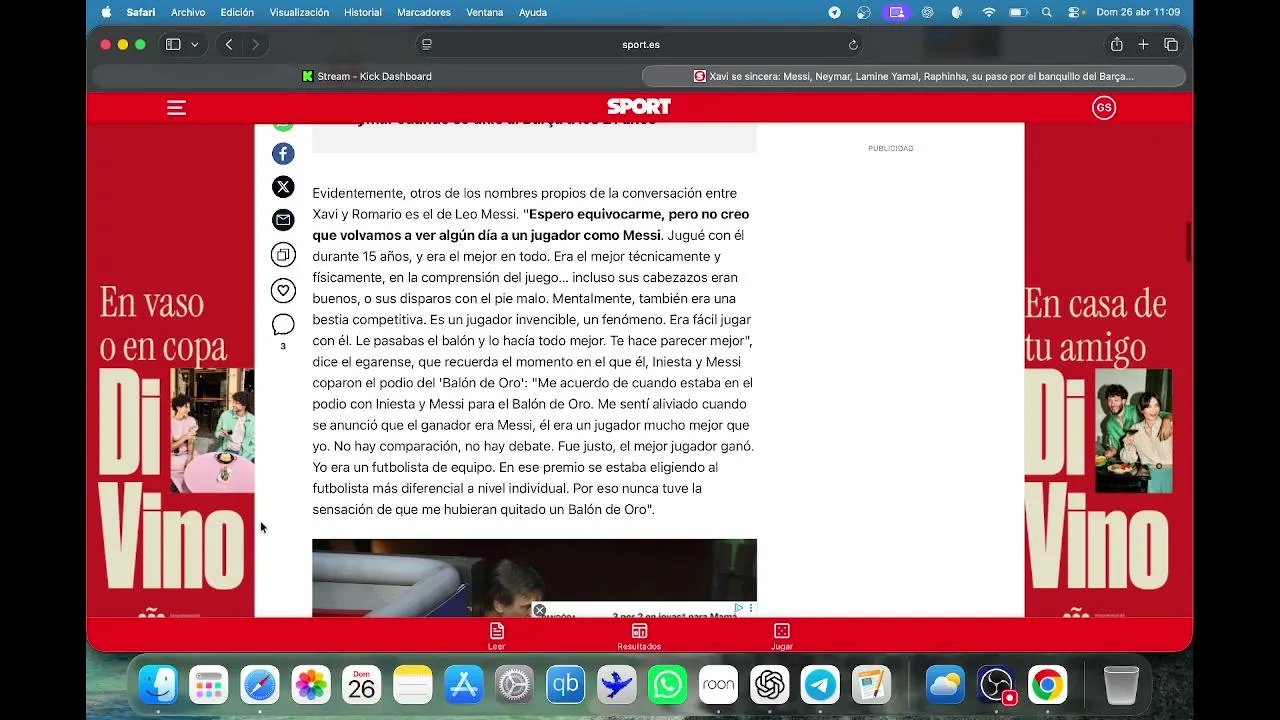Image resolution: width=1280 pixels, height=720 pixels.
Task: Toggle Safari sidebar button
Action: point(173,44)
